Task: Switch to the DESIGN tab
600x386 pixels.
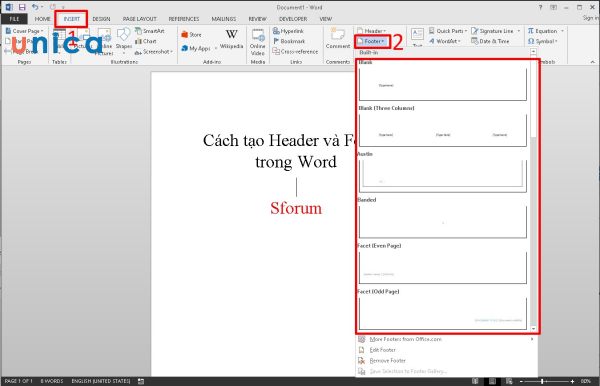Action: pyautogui.click(x=101, y=19)
